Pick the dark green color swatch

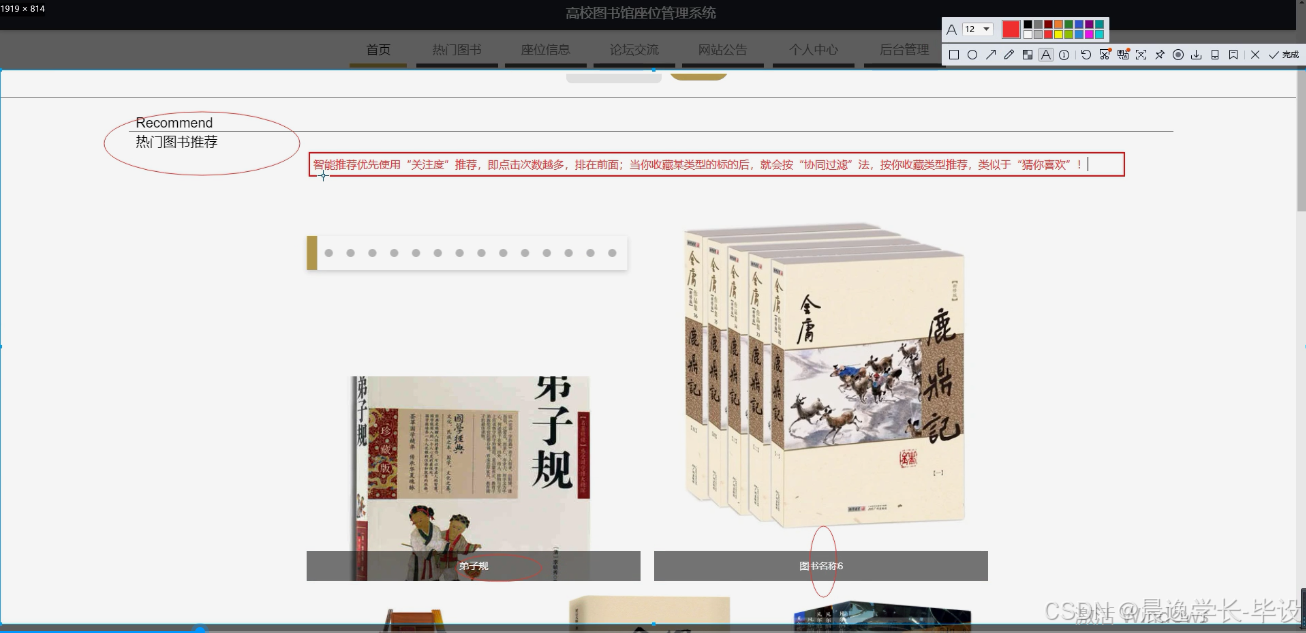[1069, 24]
